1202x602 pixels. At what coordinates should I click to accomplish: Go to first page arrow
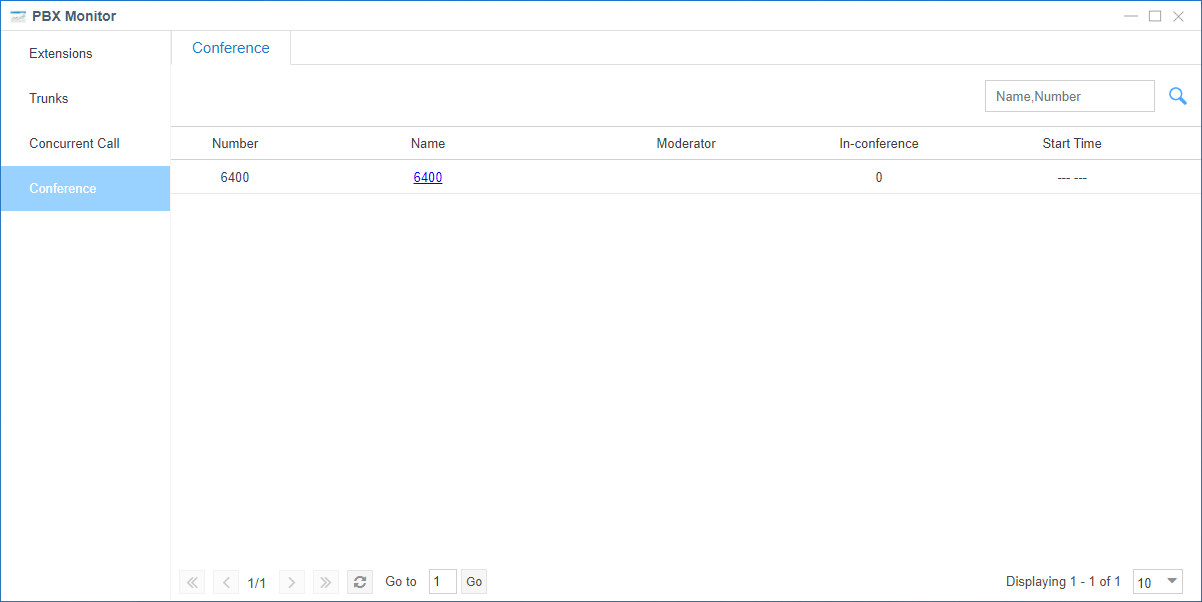[192, 582]
